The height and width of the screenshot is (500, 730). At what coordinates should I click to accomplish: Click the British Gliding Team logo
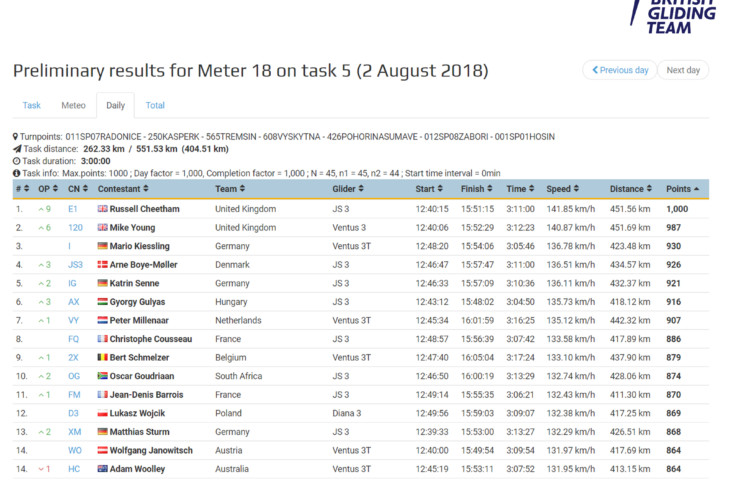673,16
